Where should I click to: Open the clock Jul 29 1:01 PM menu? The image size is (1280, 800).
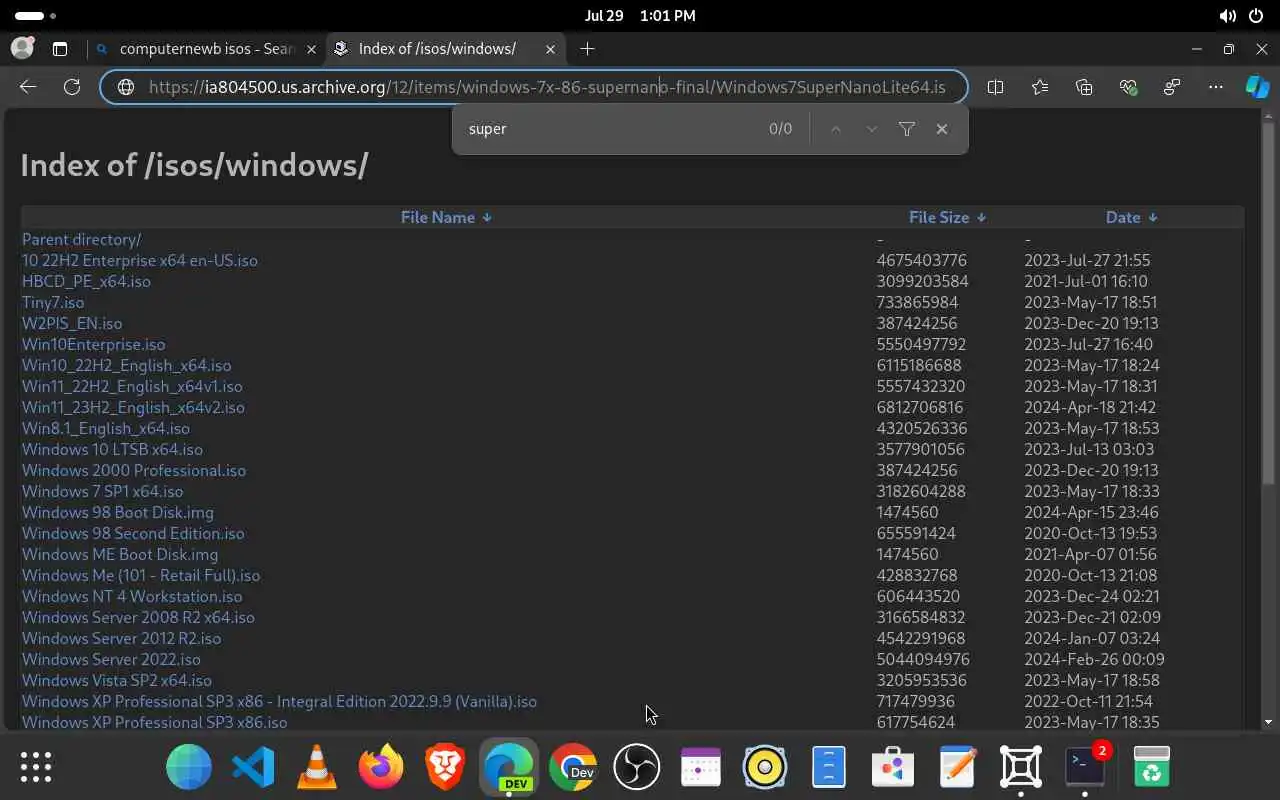pos(640,16)
